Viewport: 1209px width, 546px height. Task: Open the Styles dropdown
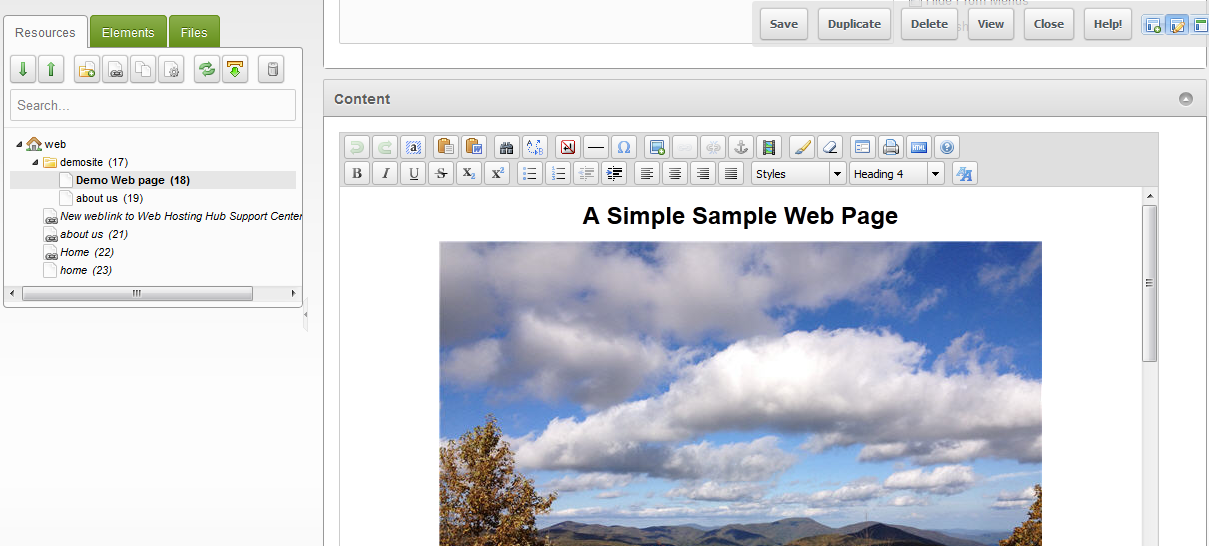click(x=798, y=174)
